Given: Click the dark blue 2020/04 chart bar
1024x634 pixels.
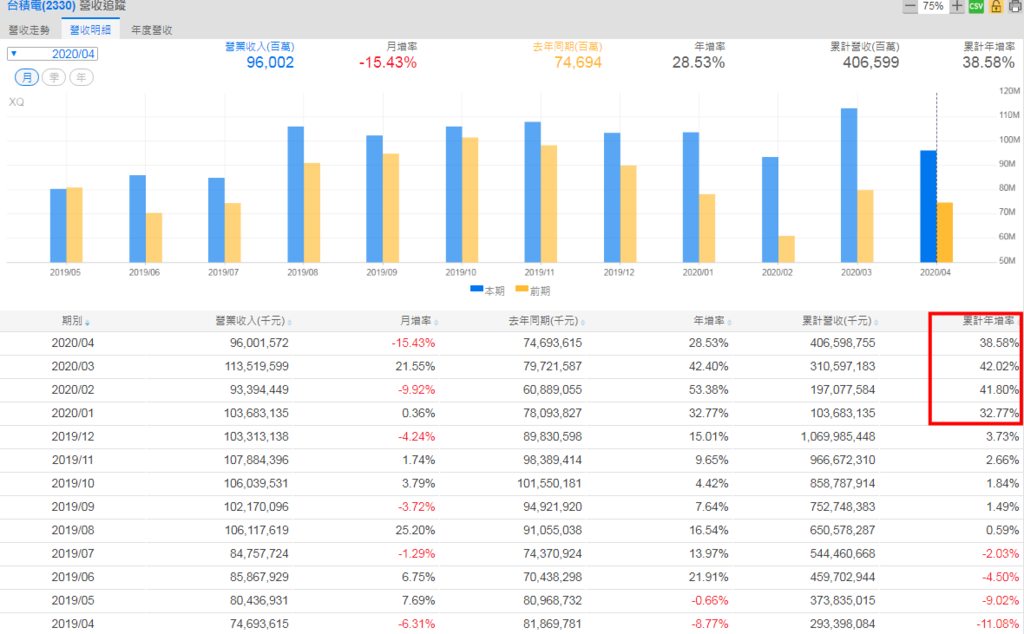Looking at the screenshot, I should click(x=928, y=206).
